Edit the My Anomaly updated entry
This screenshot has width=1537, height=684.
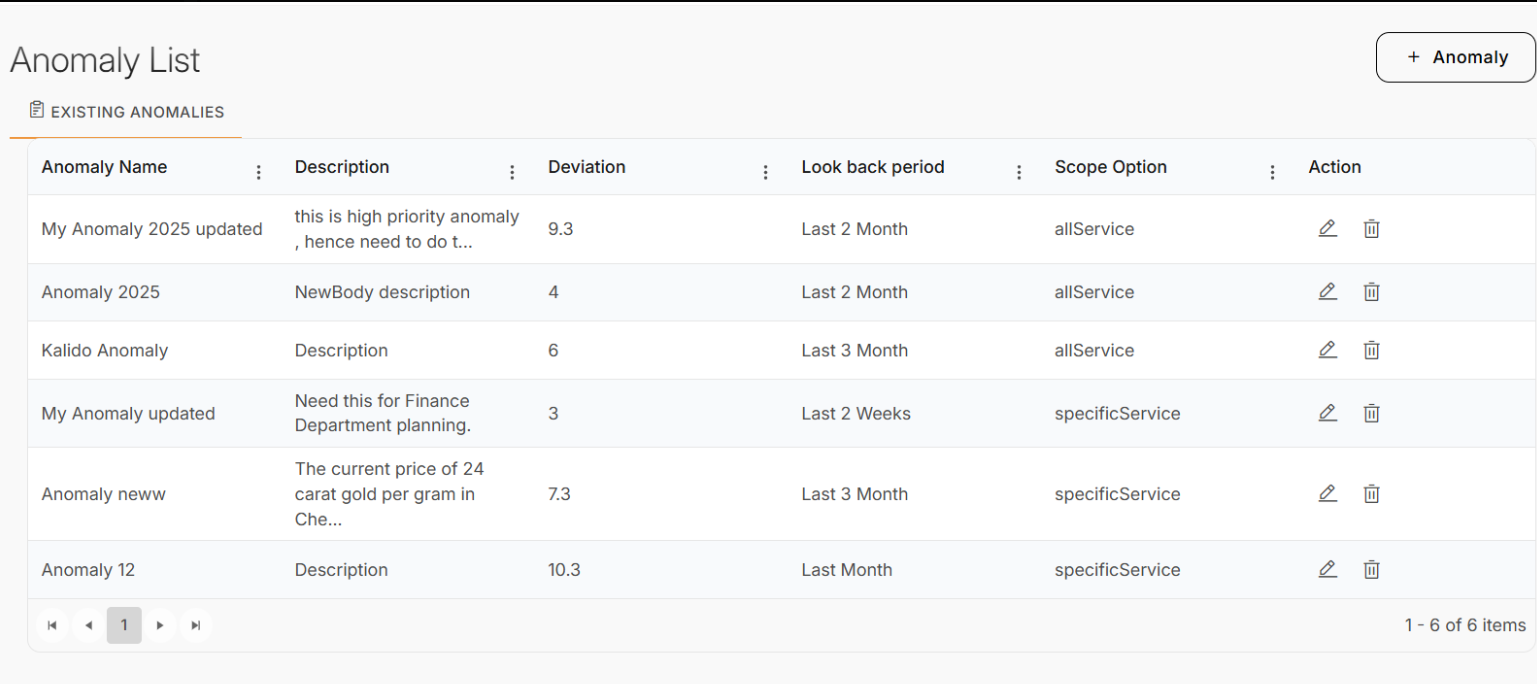(1327, 413)
